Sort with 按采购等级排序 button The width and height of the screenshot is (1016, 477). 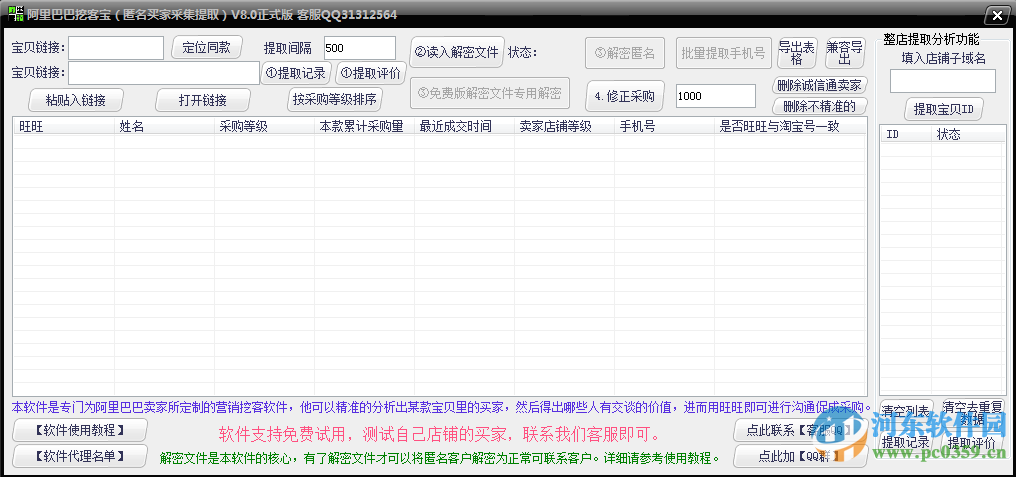pos(335,99)
